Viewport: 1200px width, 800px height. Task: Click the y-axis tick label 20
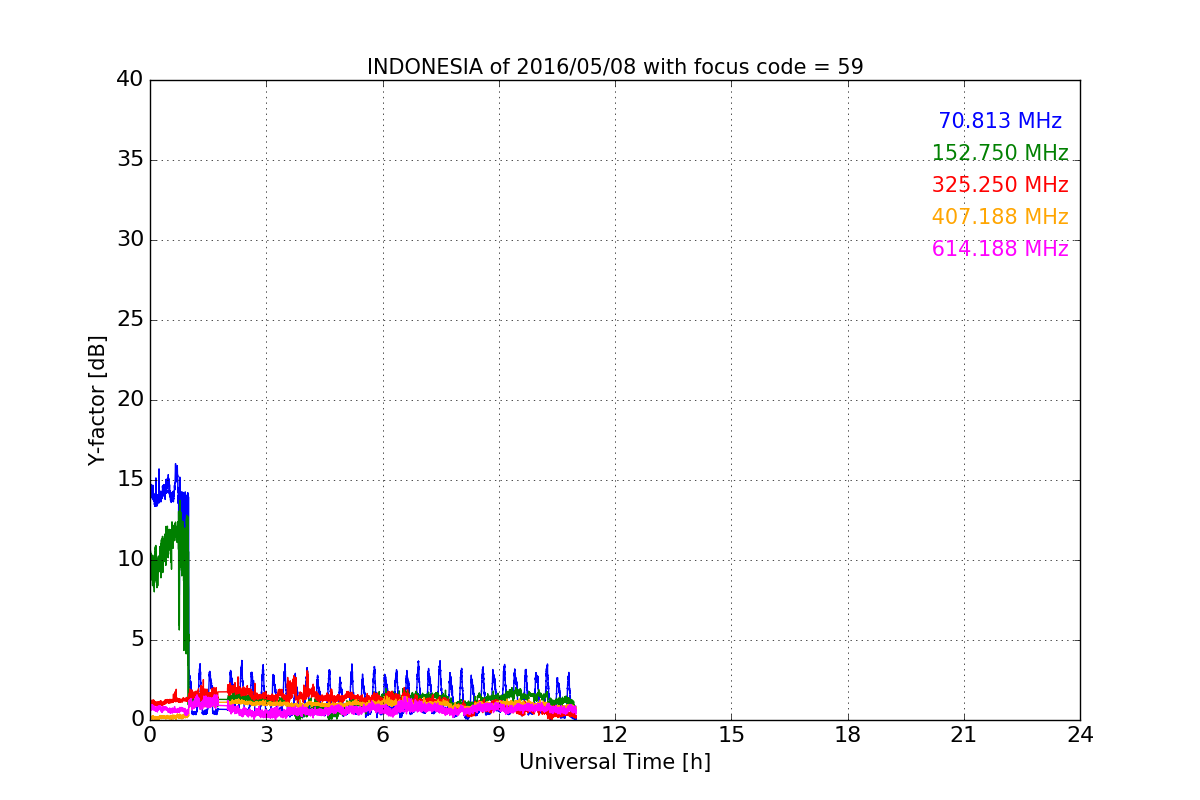coord(130,399)
